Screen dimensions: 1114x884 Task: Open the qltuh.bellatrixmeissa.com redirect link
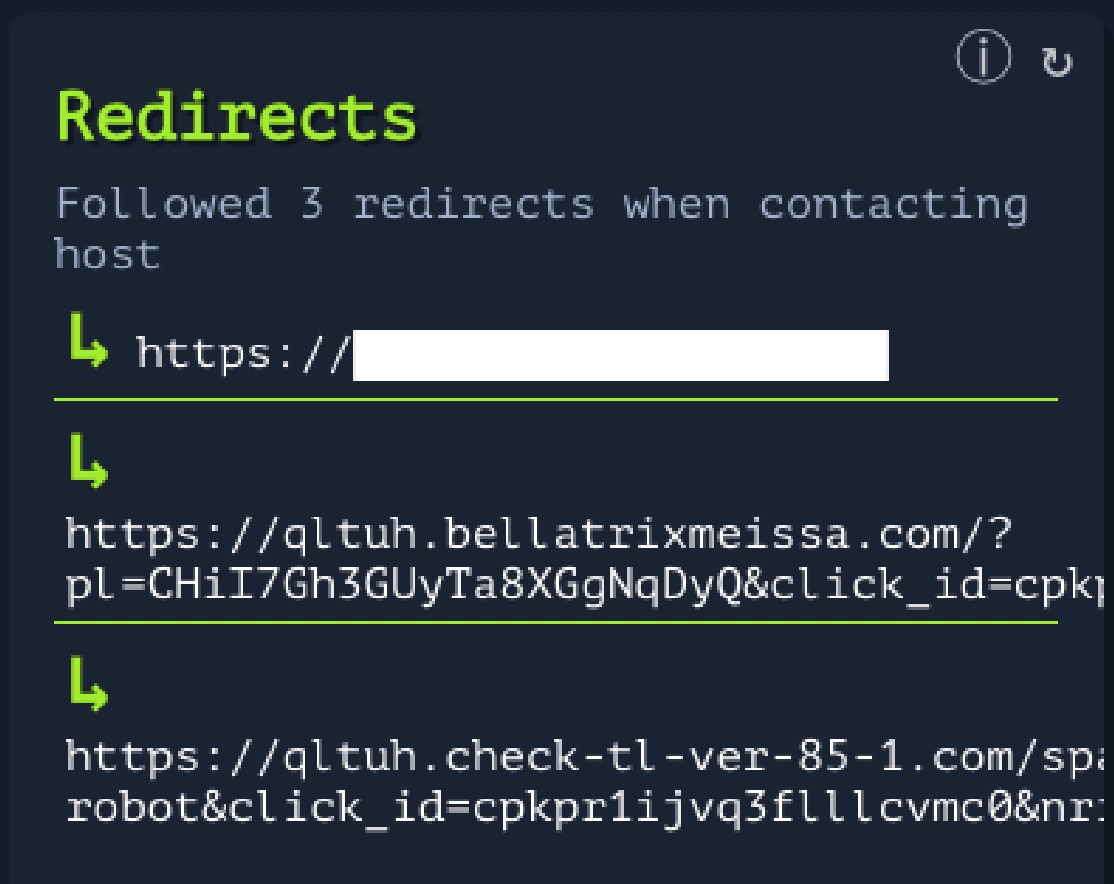coord(540,535)
